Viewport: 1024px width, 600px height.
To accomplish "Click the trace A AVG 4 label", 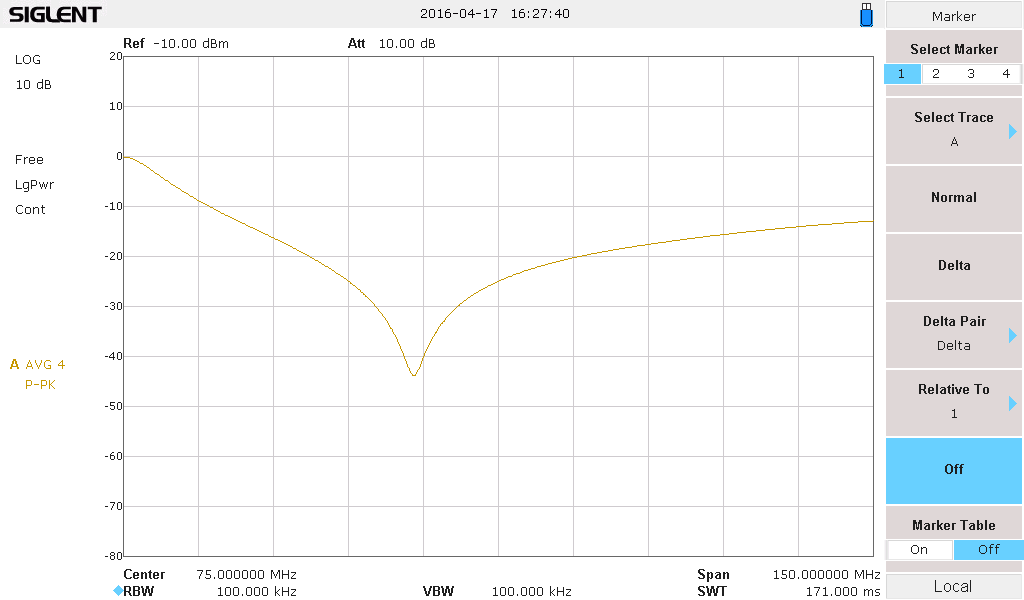I will pyautogui.click(x=38, y=364).
